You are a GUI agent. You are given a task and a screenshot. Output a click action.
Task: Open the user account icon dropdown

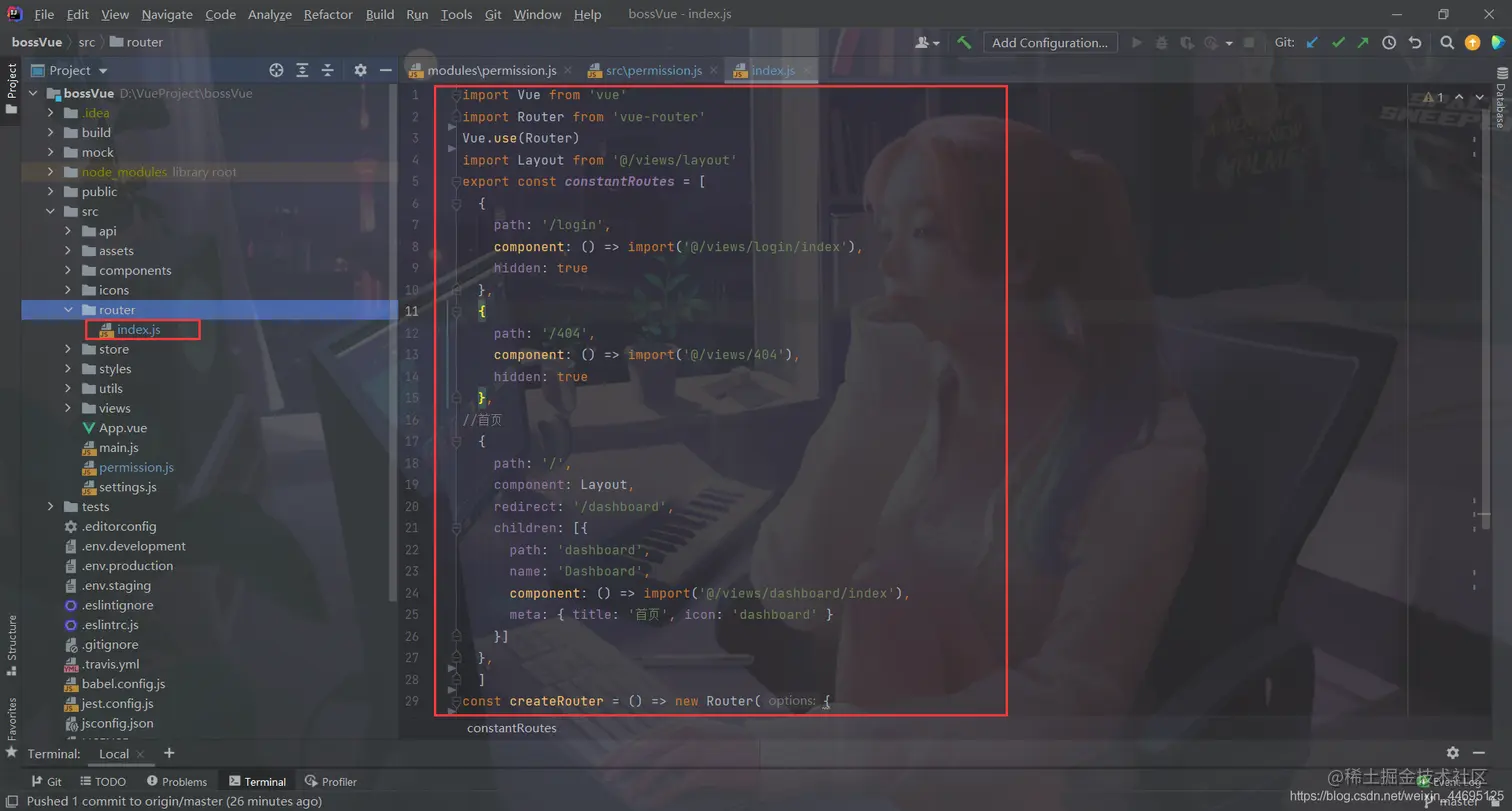click(x=927, y=43)
